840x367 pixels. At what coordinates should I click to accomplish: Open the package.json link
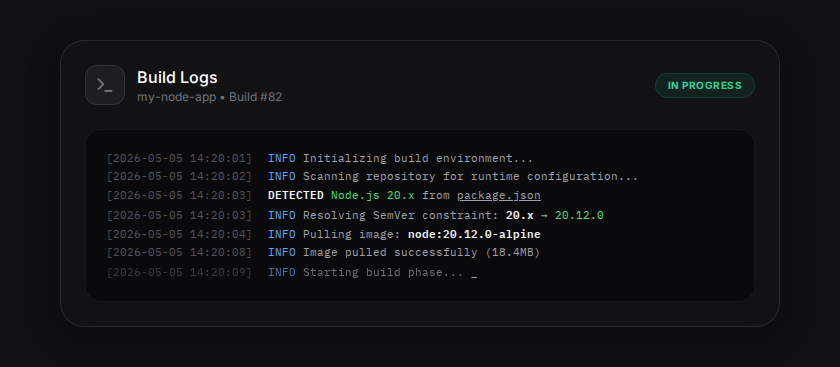499,196
